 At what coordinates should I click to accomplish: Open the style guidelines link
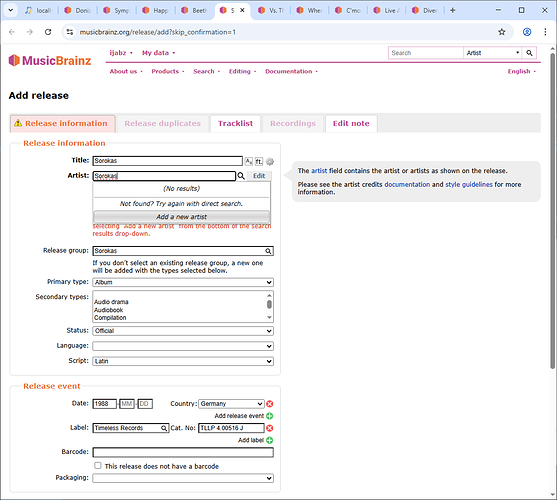tap(469, 184)
